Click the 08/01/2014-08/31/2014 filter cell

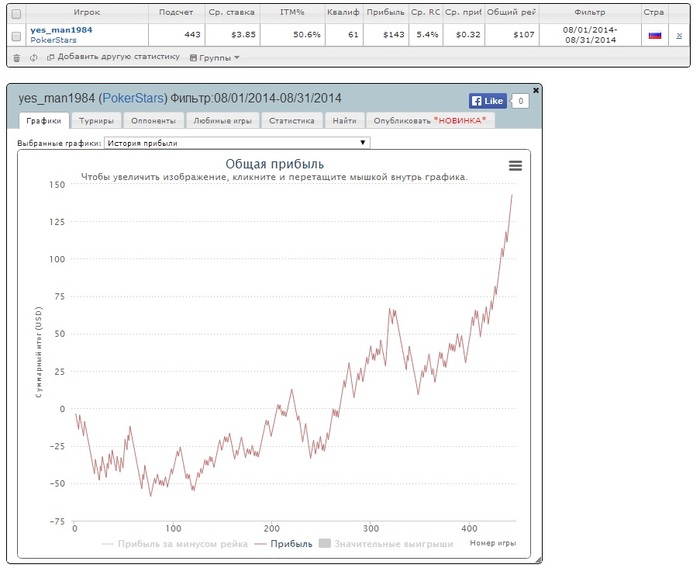click(x=590, y=35)
